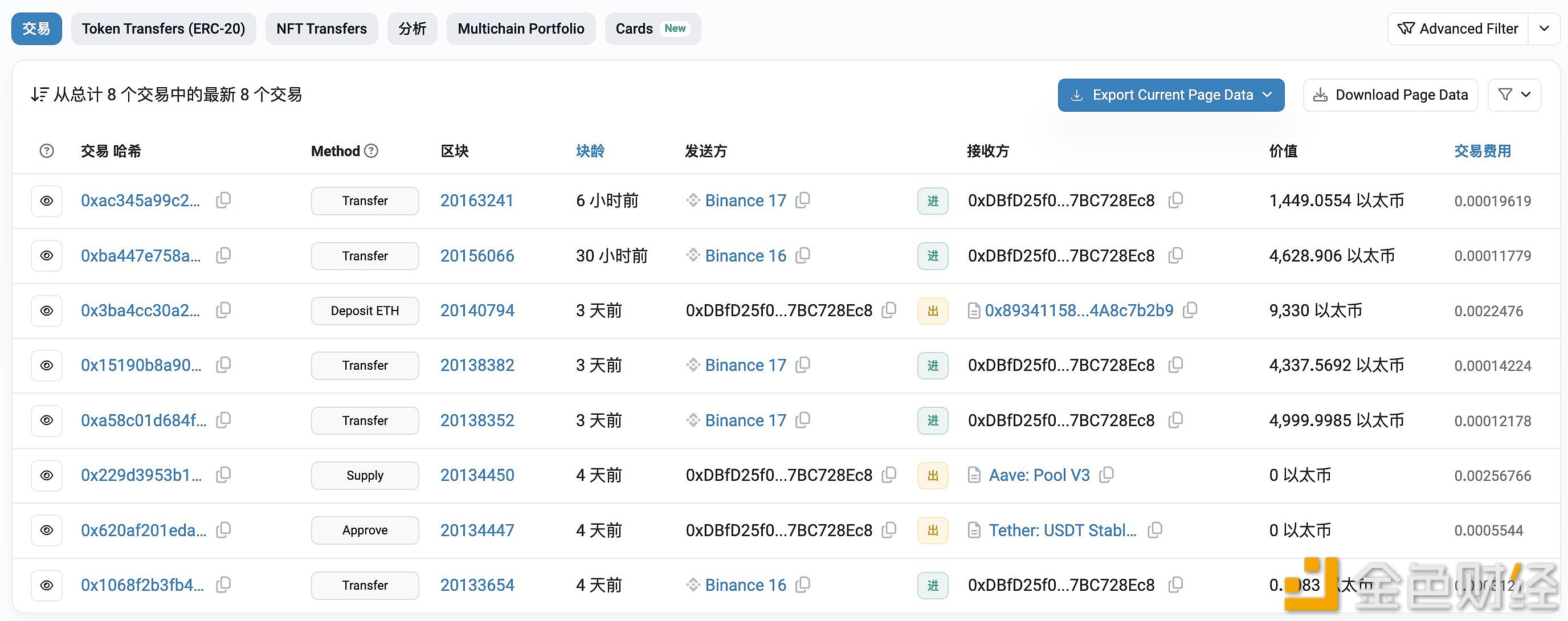The width and height of the screenshot is (1568, 621).
Task: Open block 20163241 link
Action: click(x=477, y=201)
